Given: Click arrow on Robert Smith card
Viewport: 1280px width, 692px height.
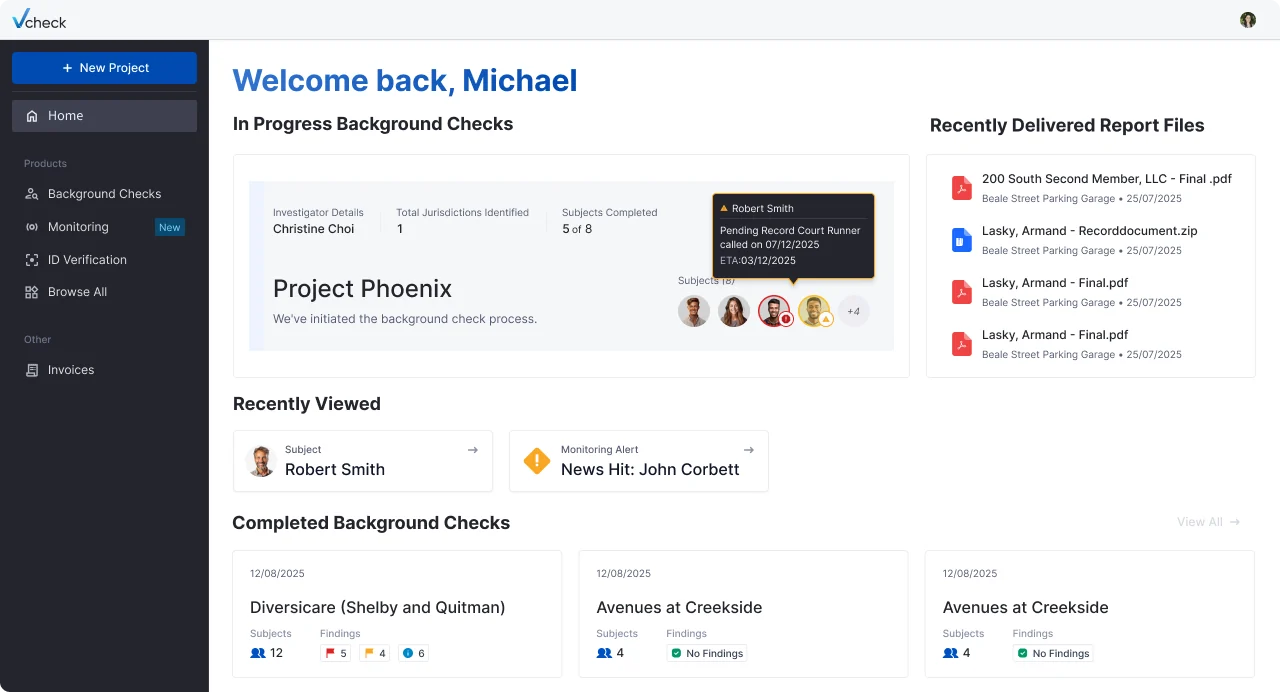Looking at the screenshot, I should pos(473,450).
